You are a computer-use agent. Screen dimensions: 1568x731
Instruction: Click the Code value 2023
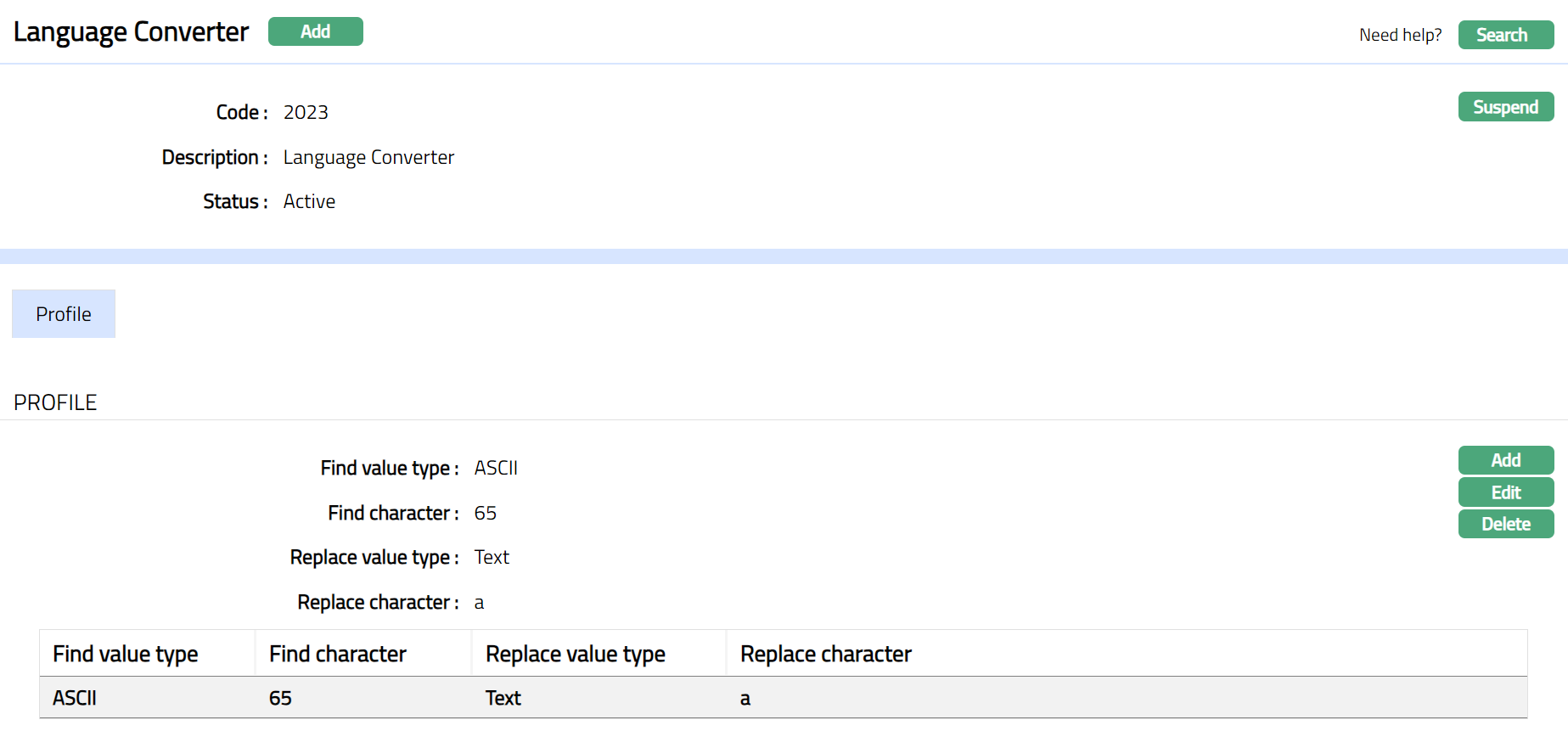[306, 112]
